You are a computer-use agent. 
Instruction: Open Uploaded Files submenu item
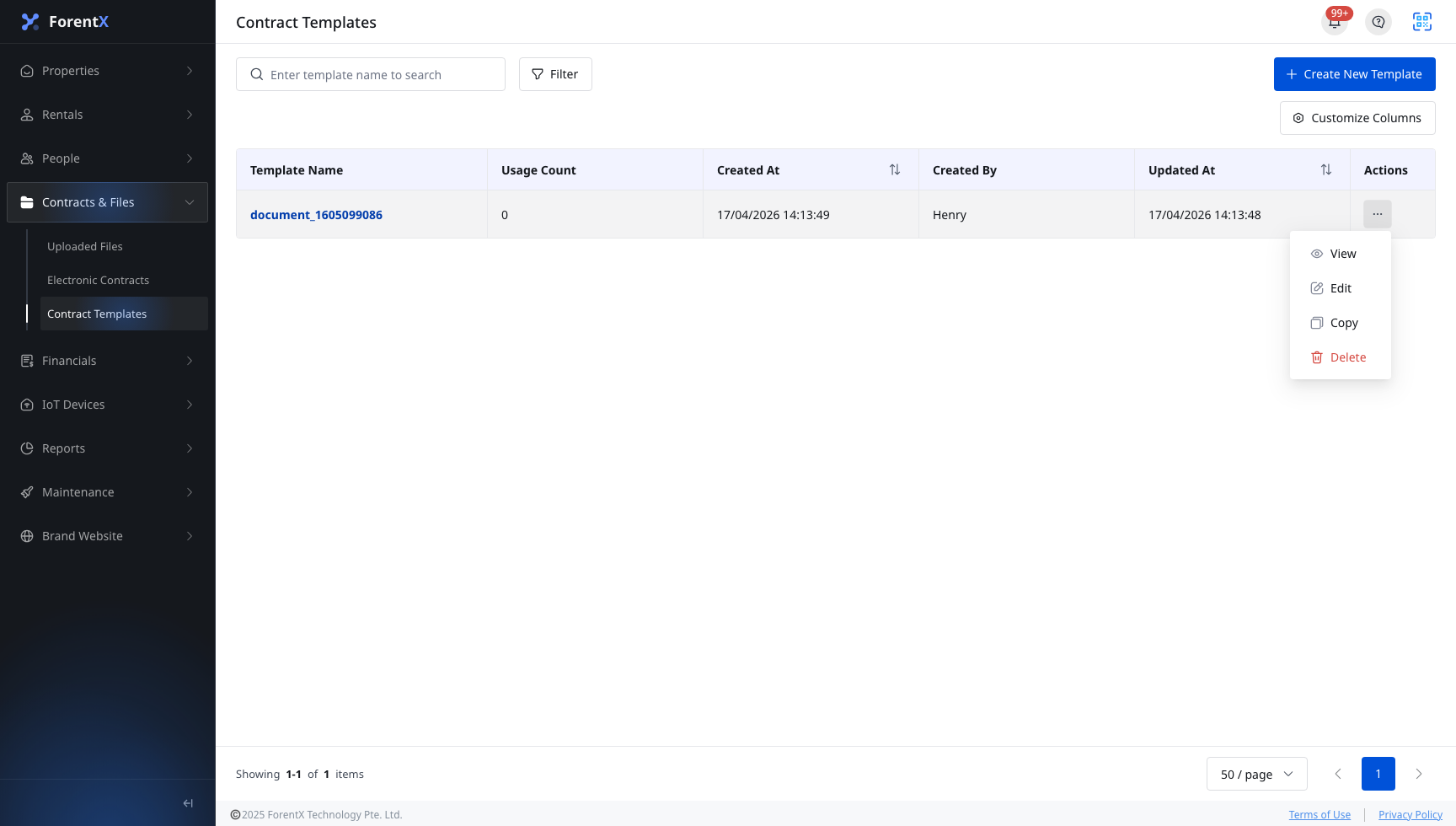point(124,246)
